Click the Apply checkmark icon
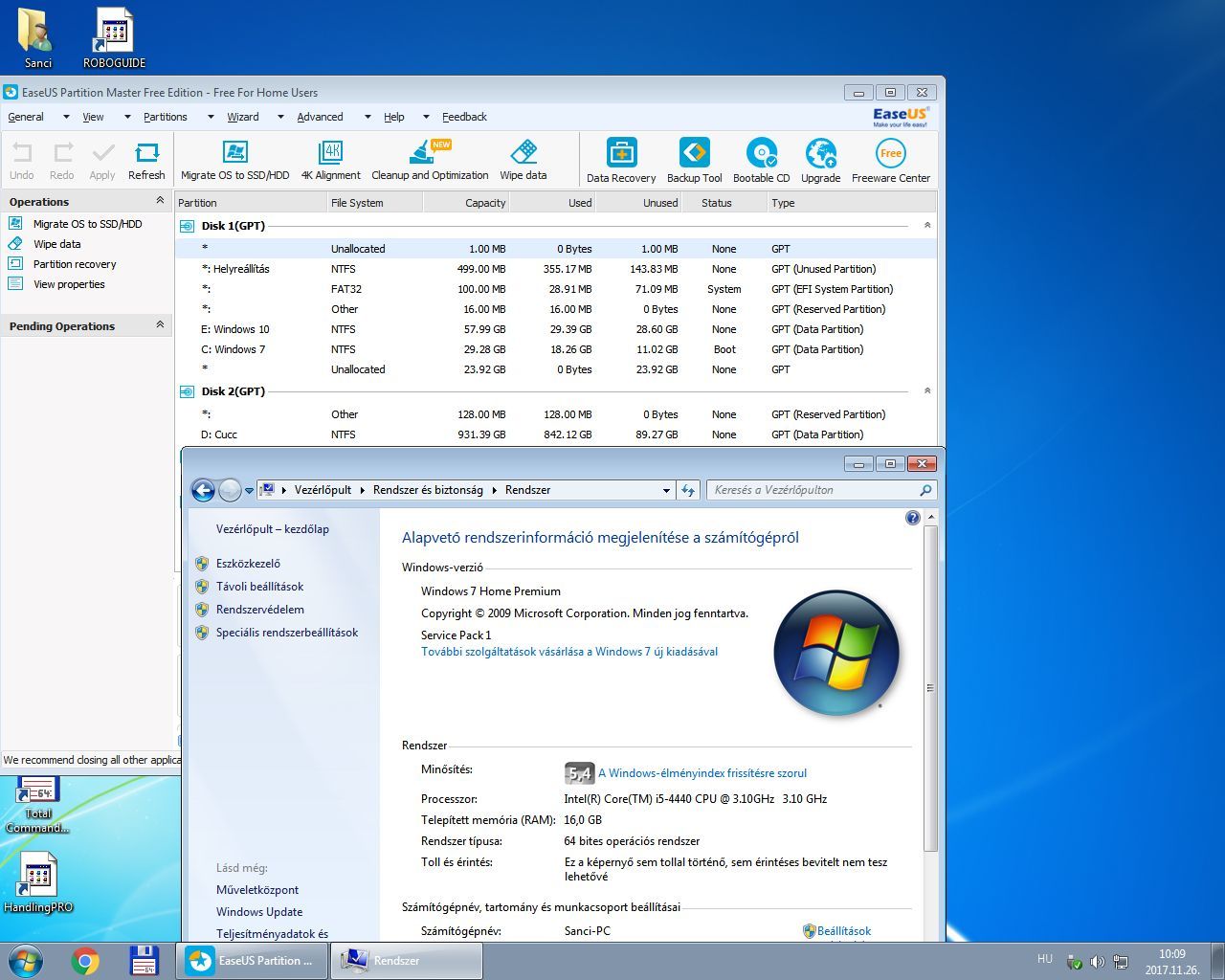The image size is (1225, 980). coord(102,161)
